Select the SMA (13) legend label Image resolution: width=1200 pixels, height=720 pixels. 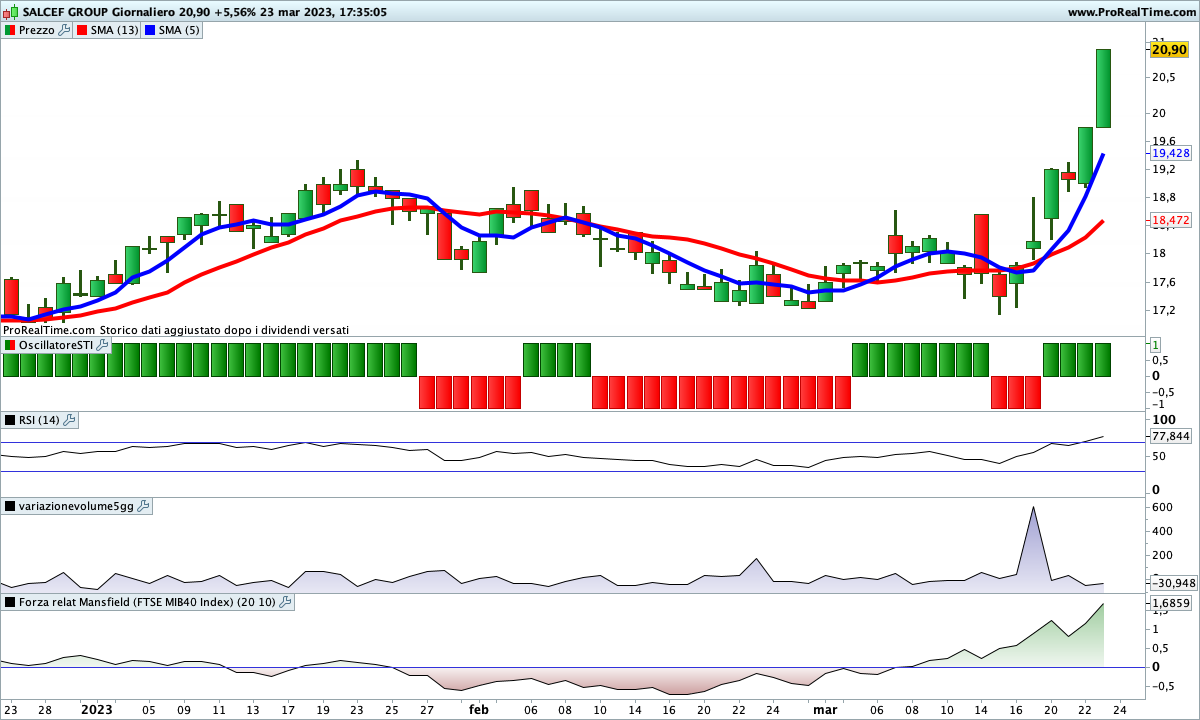pyautogui.click(x=115, y=30)
